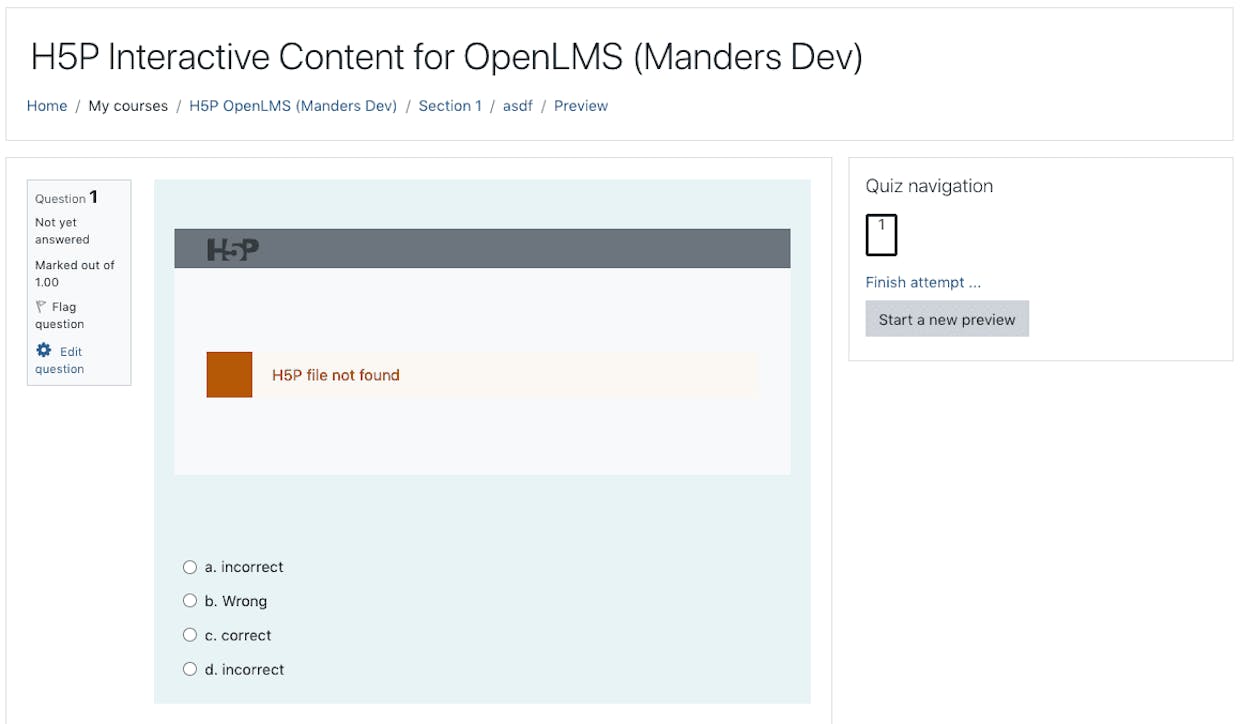Click the gear icon next to Edit question

43,350
